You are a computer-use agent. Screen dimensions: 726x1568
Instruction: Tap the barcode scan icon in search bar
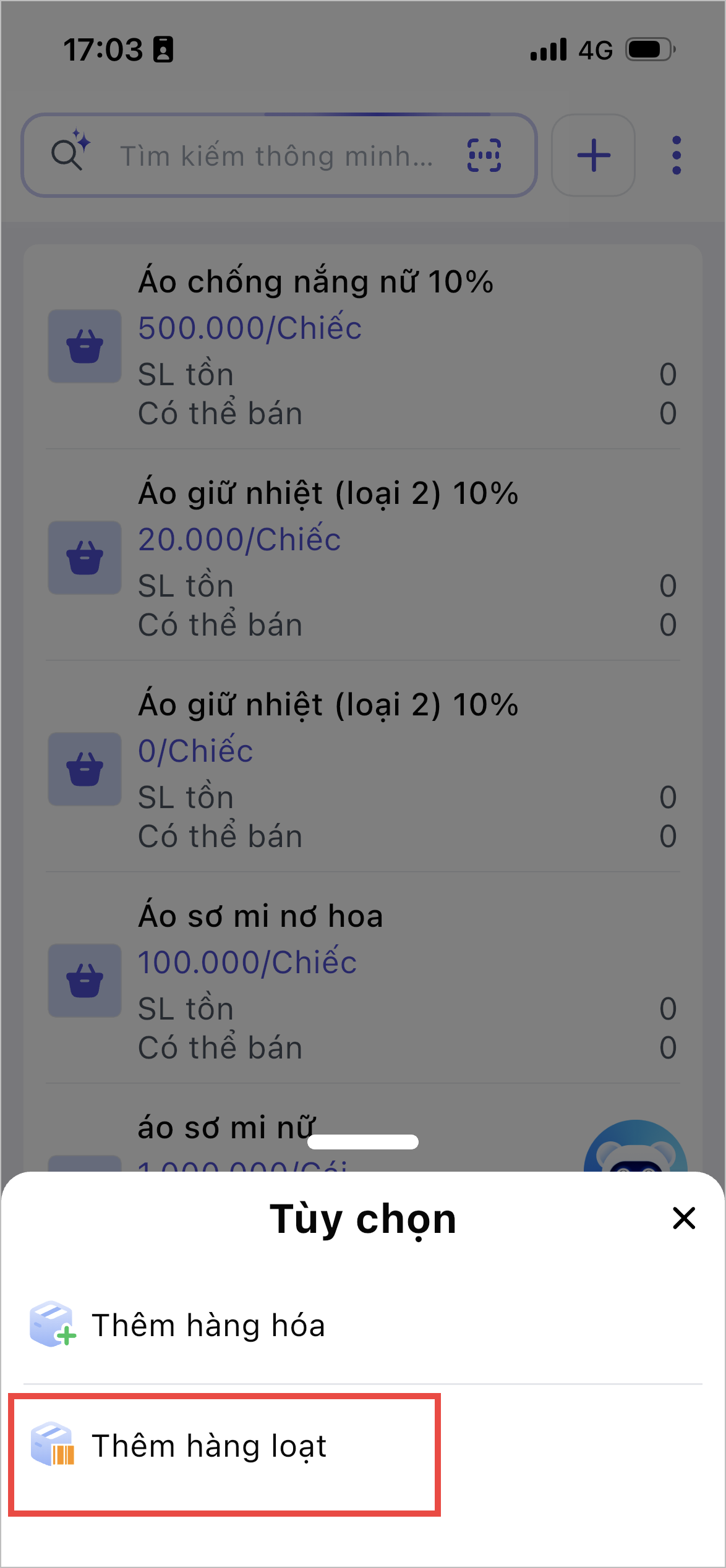click(x=484, y=155)
